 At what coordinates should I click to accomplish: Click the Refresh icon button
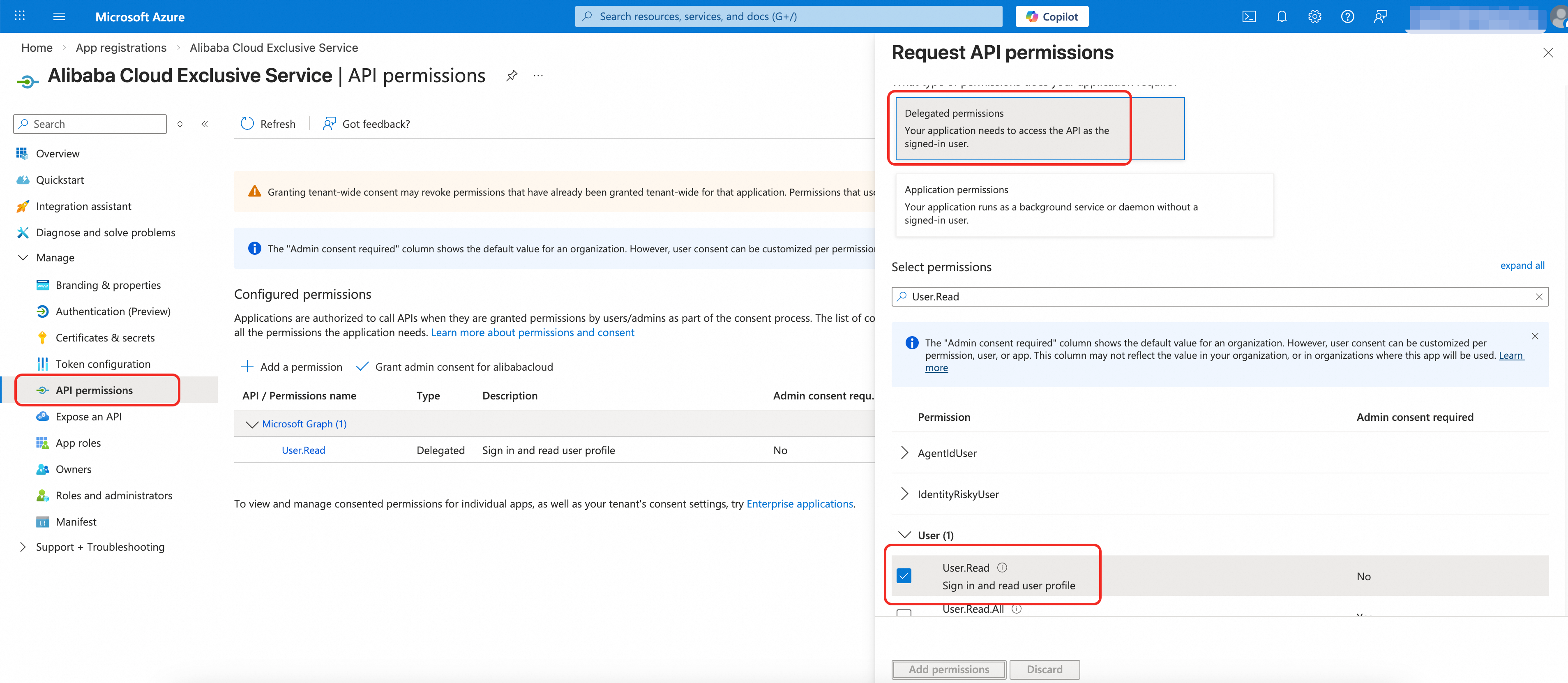point(247,124)
